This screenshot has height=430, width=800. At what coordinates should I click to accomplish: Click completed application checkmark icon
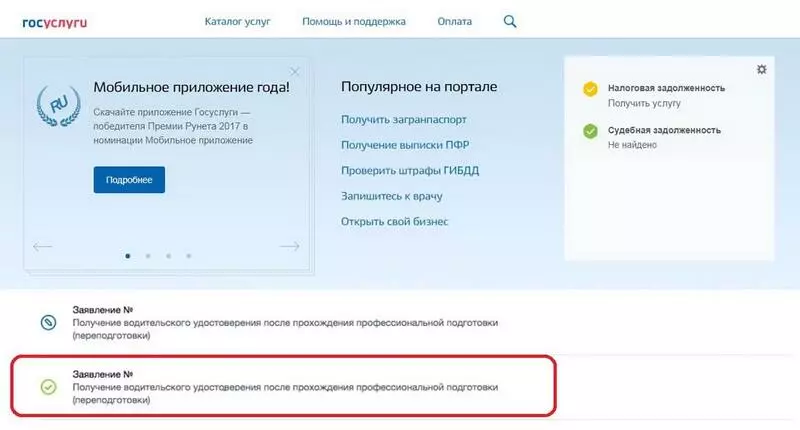tap(48, 387)
